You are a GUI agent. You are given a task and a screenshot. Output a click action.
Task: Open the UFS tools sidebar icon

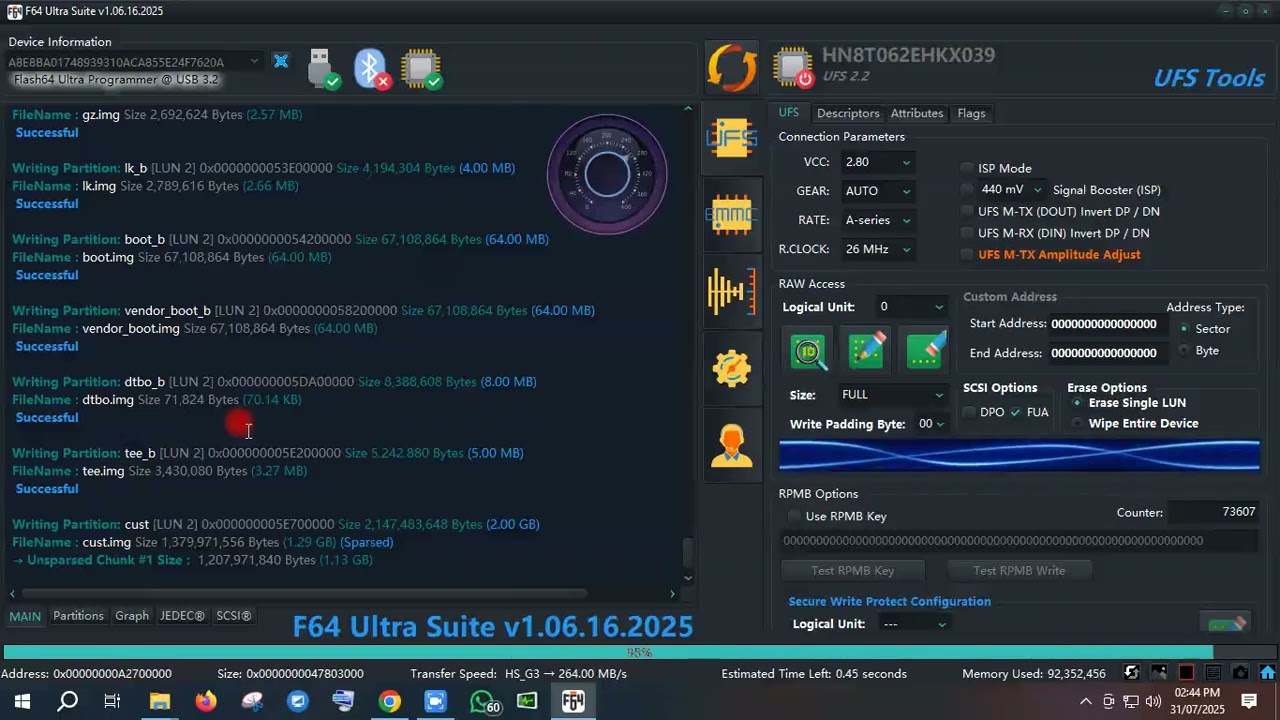[732, 138]
